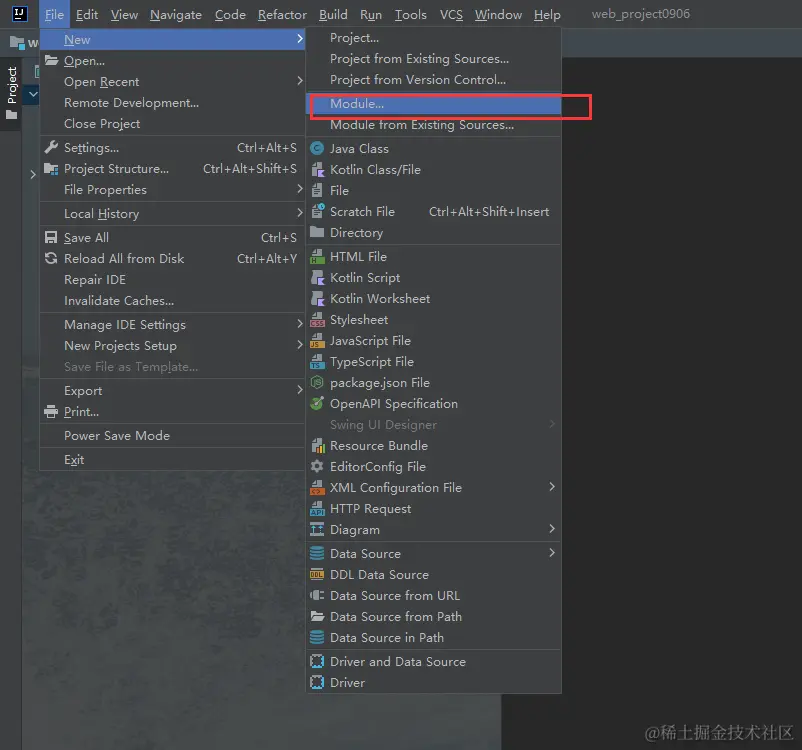Choose Invalidate Caches... entry
The image size is (802, 750).
click(x=172, y=301)
